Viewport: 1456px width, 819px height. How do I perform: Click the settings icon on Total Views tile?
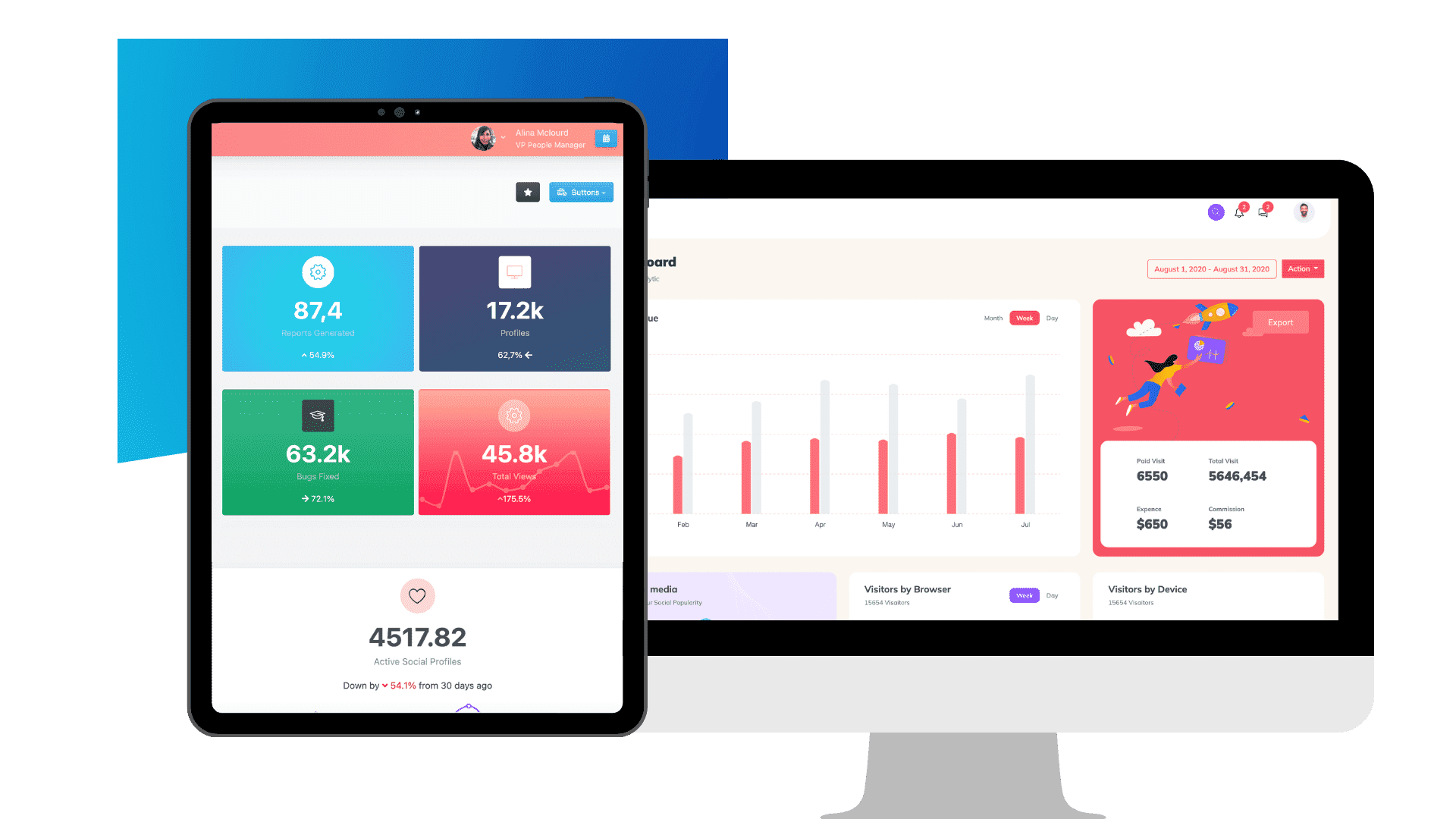(x=513, y=411)
